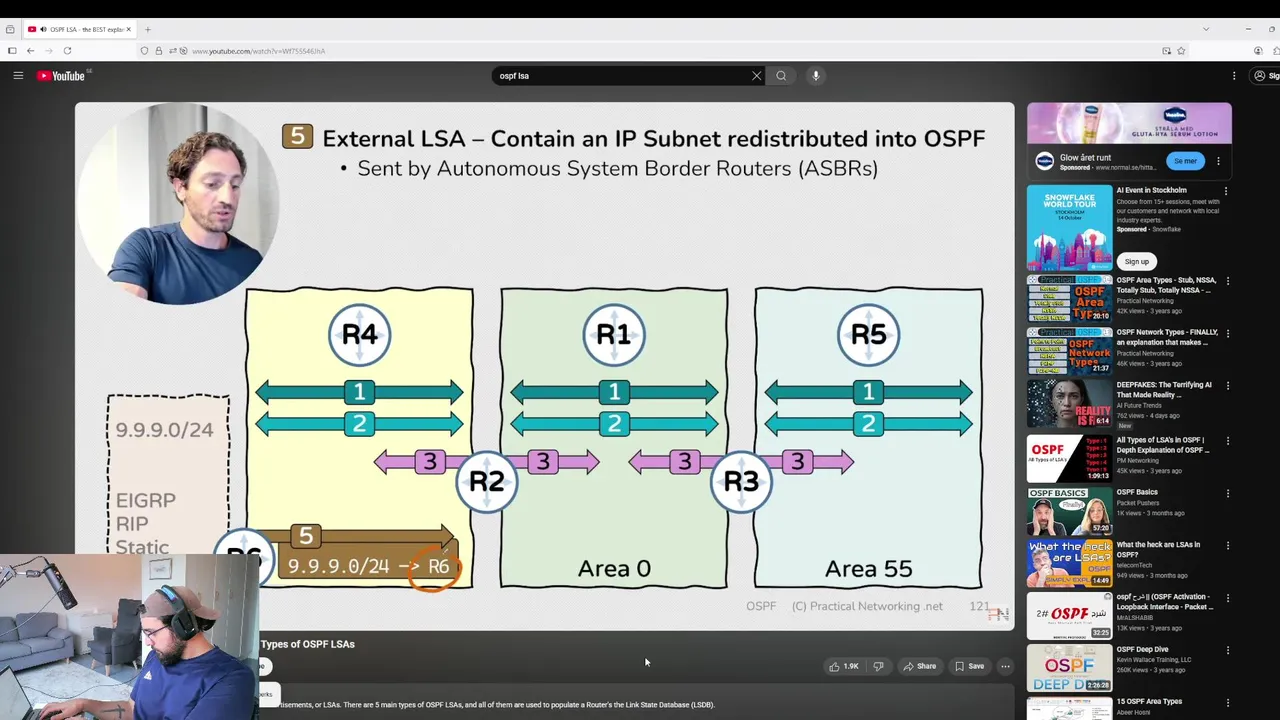Open picture-in-picture icon in address bar
This screenshot has height=720, width=1280.
pos(1166,51)
